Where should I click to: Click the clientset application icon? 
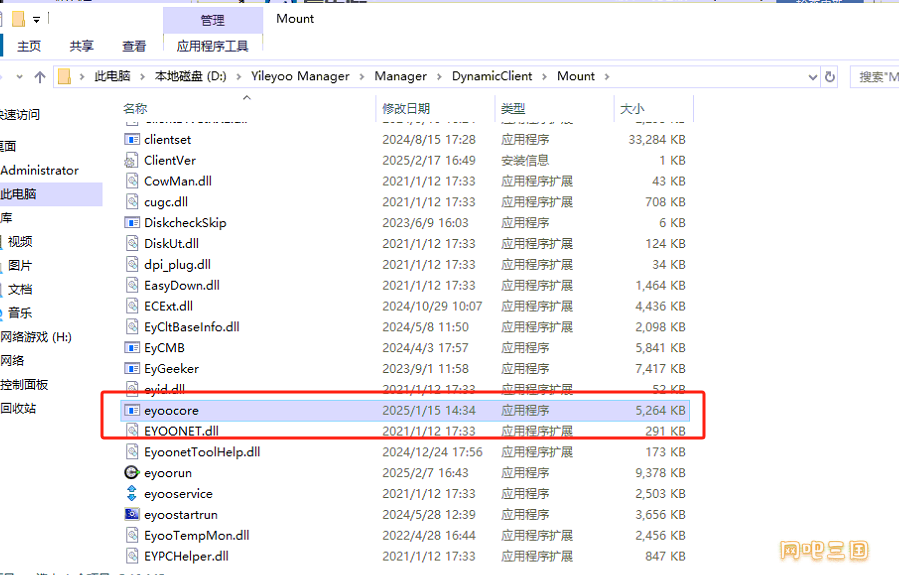[x=132, y=139]
